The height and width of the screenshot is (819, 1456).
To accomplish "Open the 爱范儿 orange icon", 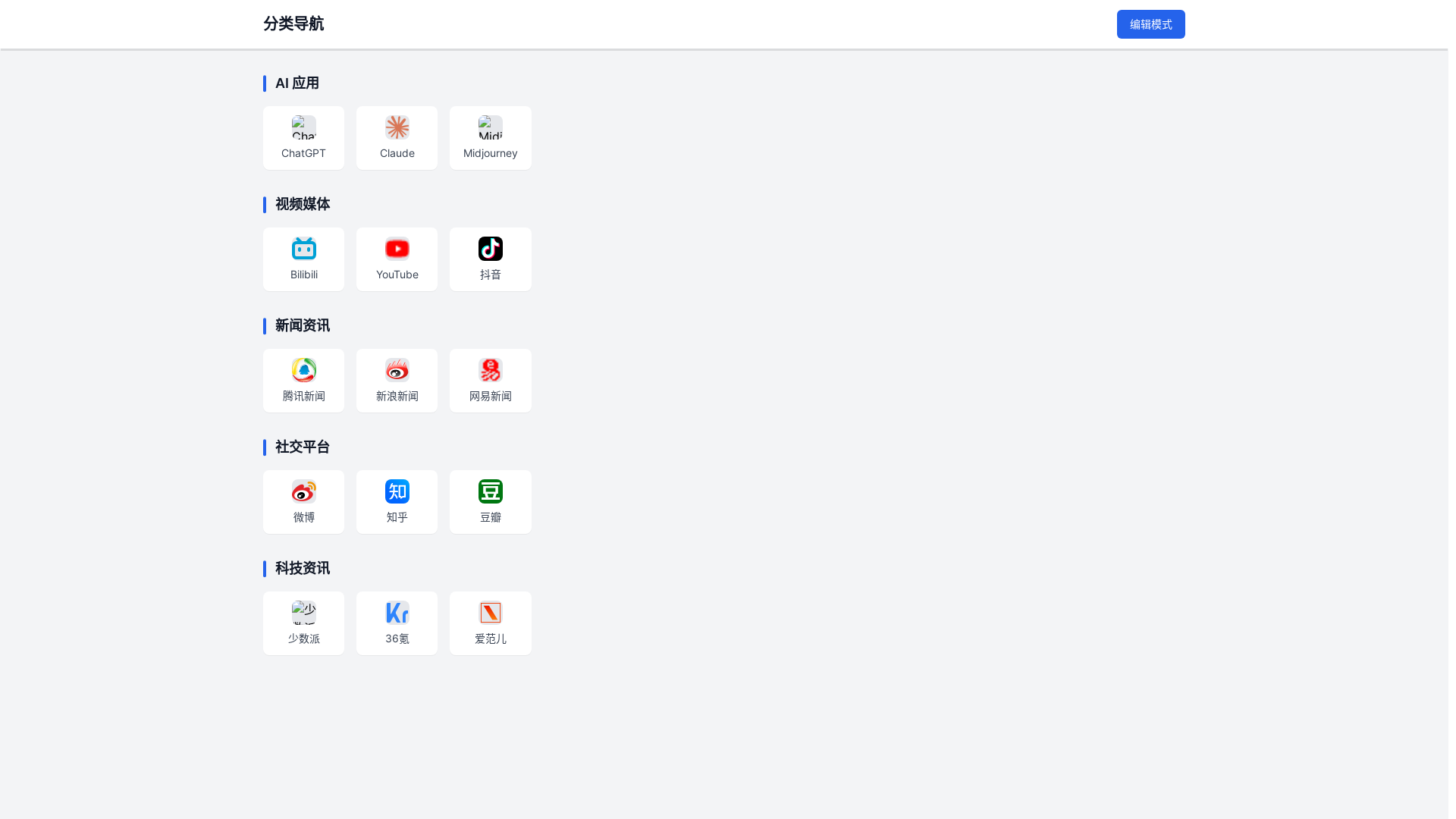I will 490,613.
